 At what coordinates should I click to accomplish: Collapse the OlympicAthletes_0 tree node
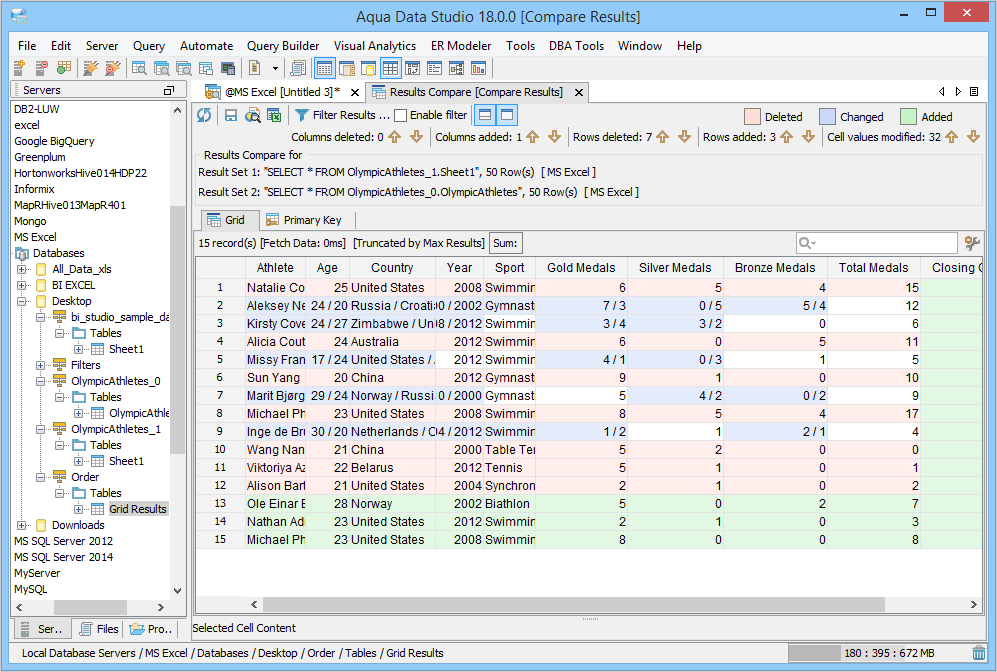point(41,381)
